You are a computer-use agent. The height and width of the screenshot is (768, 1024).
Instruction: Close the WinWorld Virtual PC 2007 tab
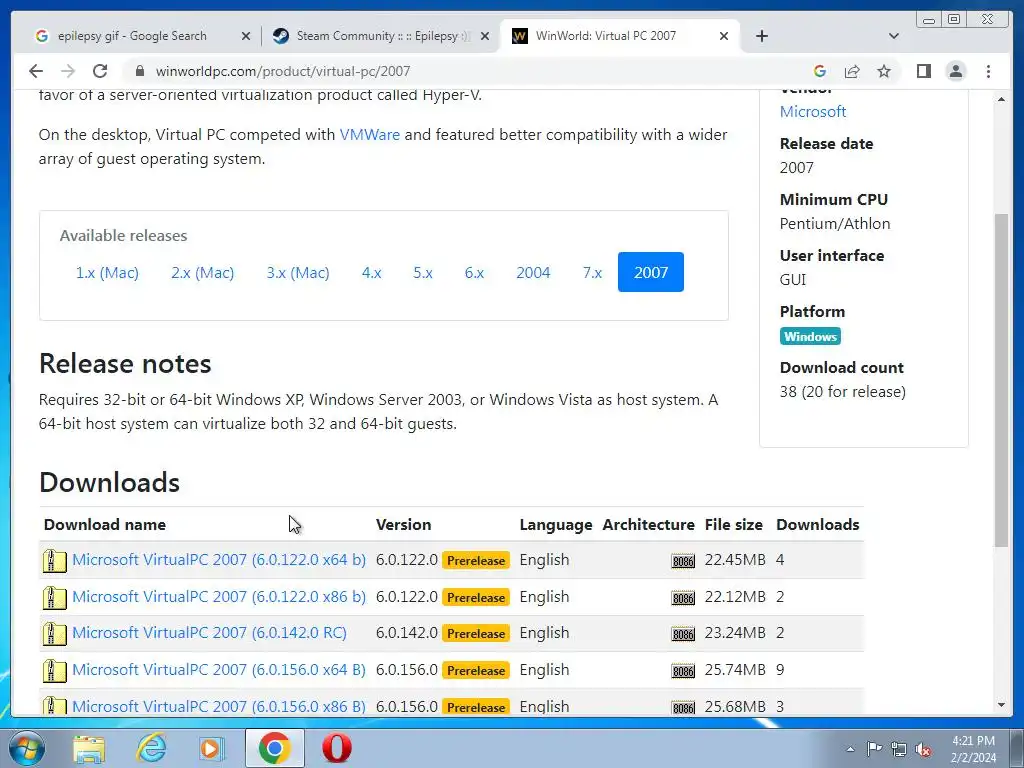pos(724,36)
